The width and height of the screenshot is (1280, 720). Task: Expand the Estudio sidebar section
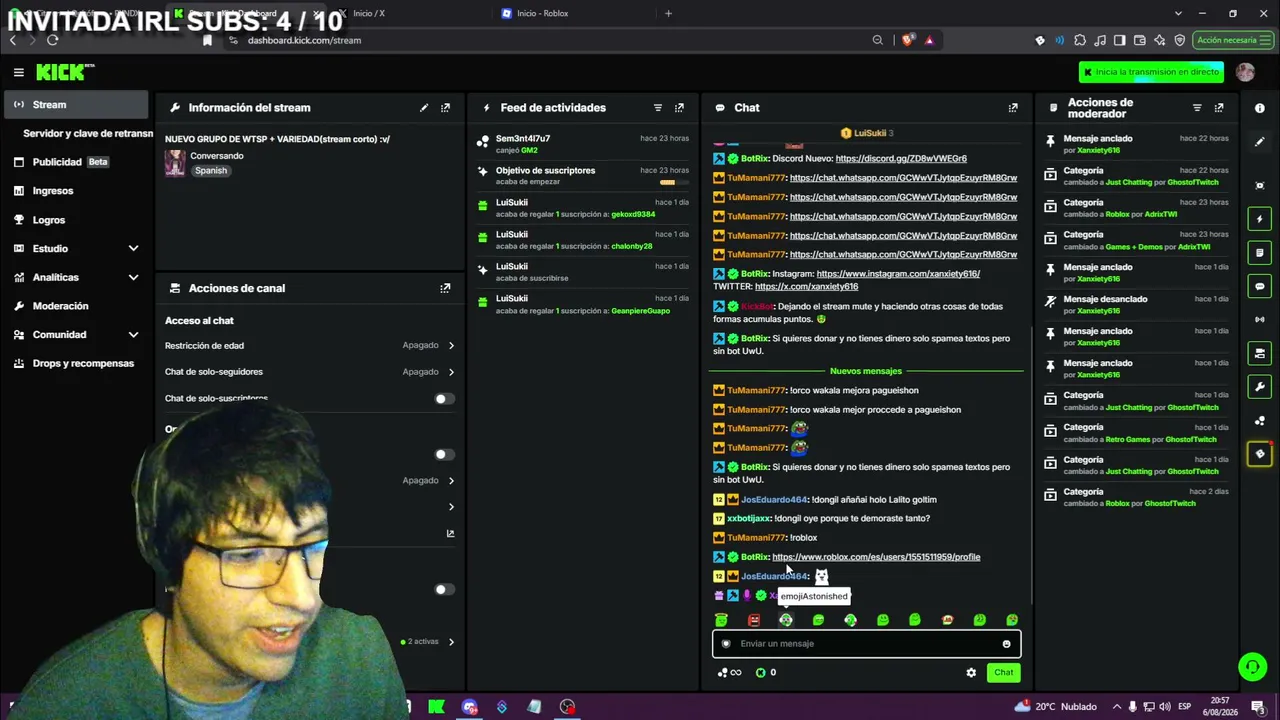pos(133,248)
